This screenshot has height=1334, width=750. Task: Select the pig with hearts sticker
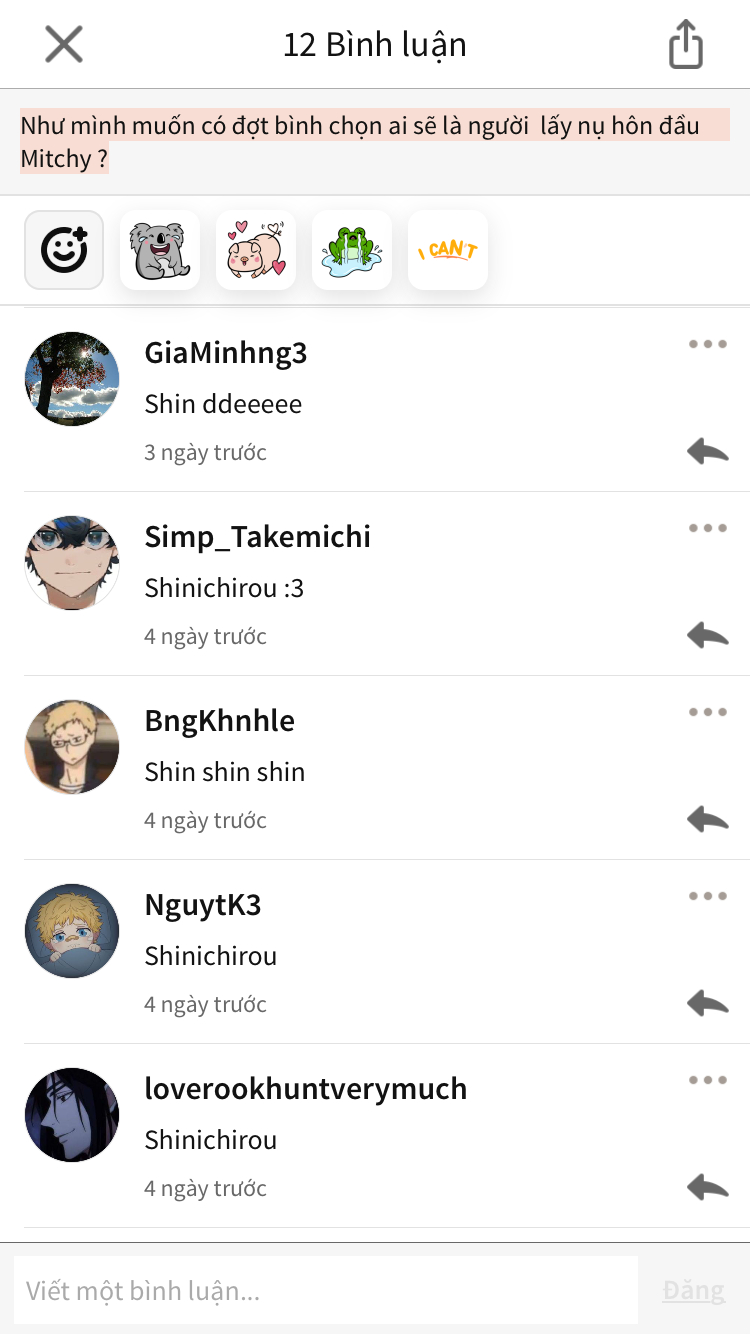(256, 250)
